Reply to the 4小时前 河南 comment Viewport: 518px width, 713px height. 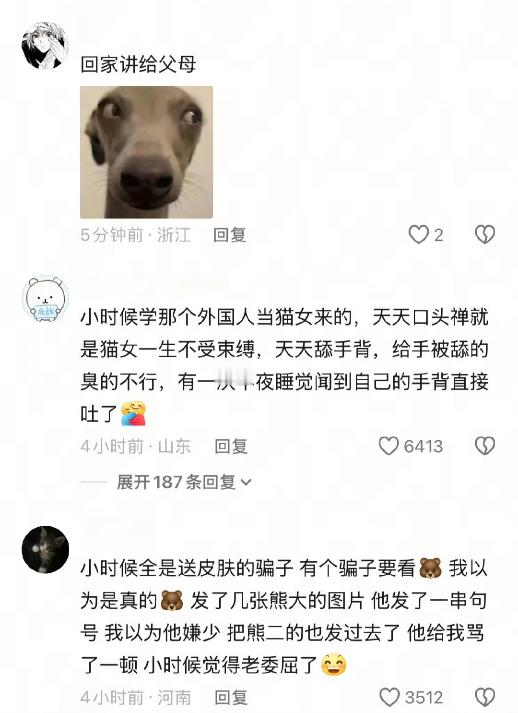pyautogui.click(x=231, y=698)
